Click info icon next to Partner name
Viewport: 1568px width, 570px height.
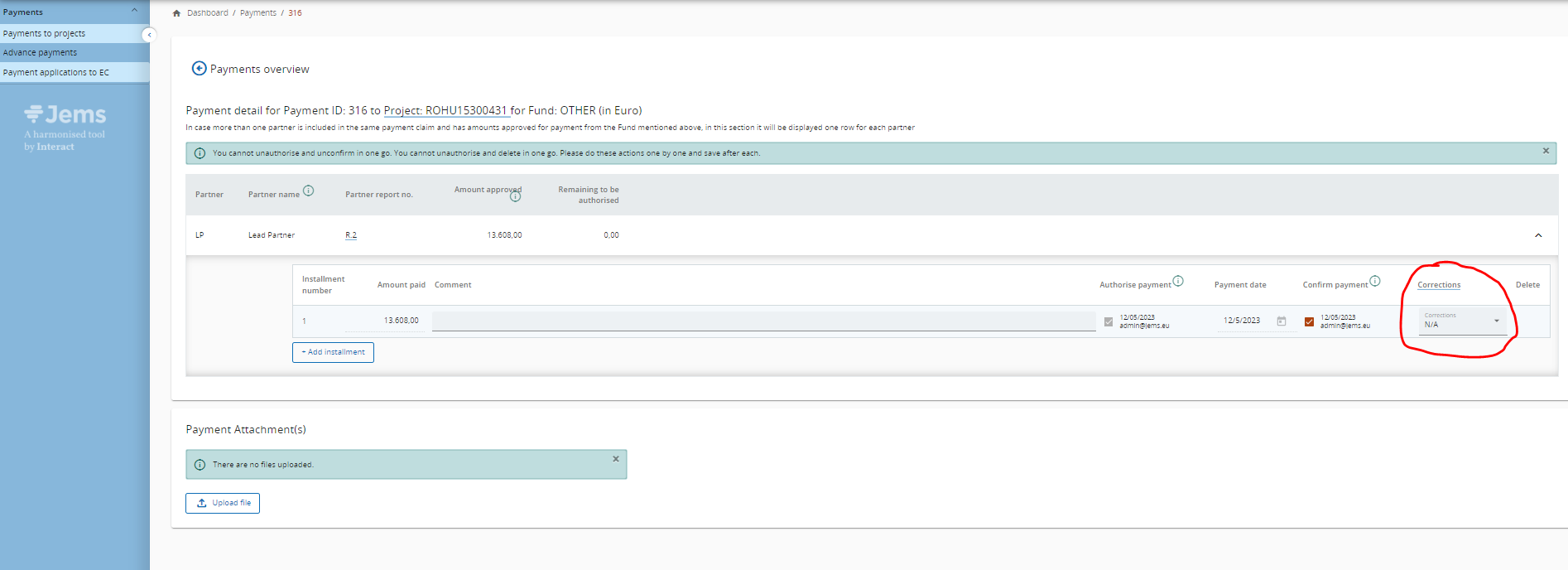pos(308,191)
